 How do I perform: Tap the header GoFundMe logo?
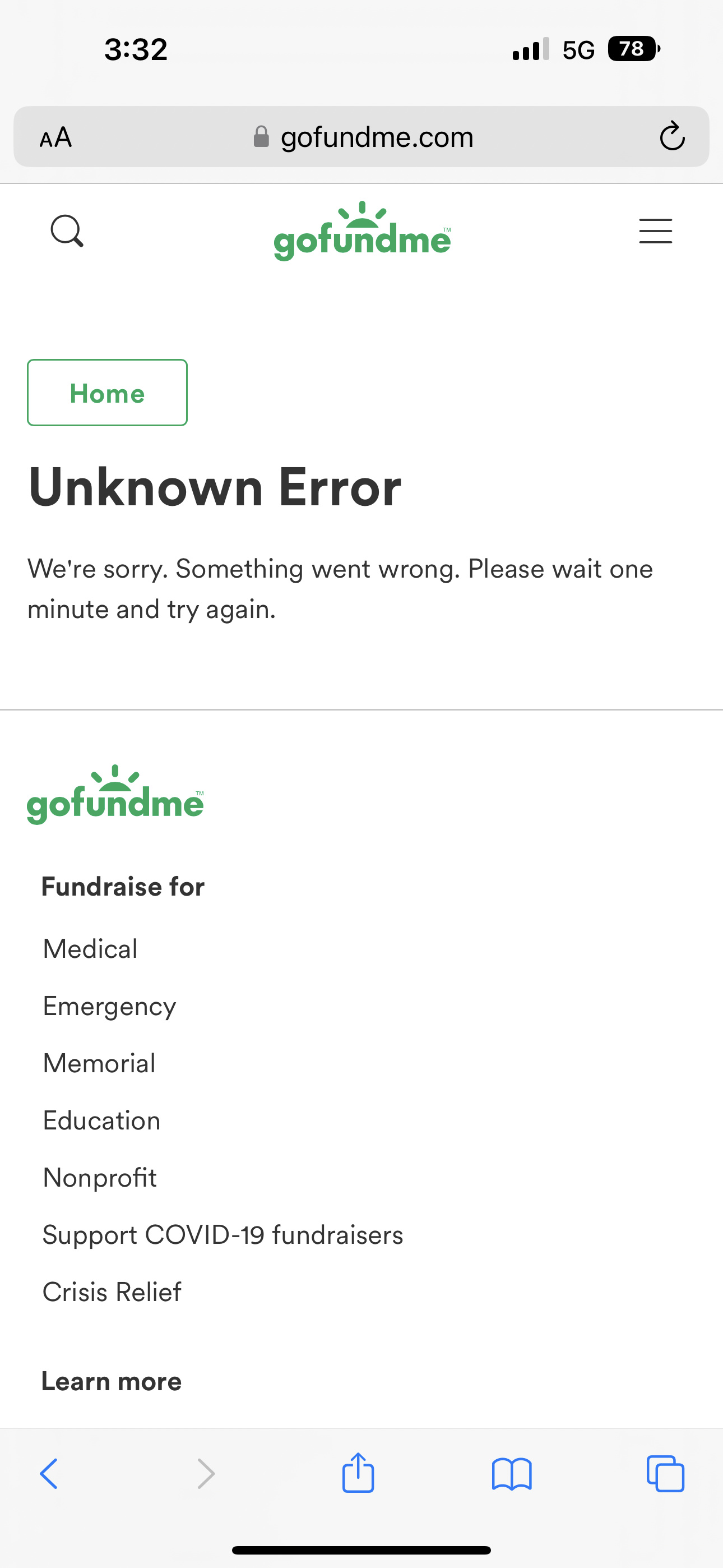click(x=362, y=230)
